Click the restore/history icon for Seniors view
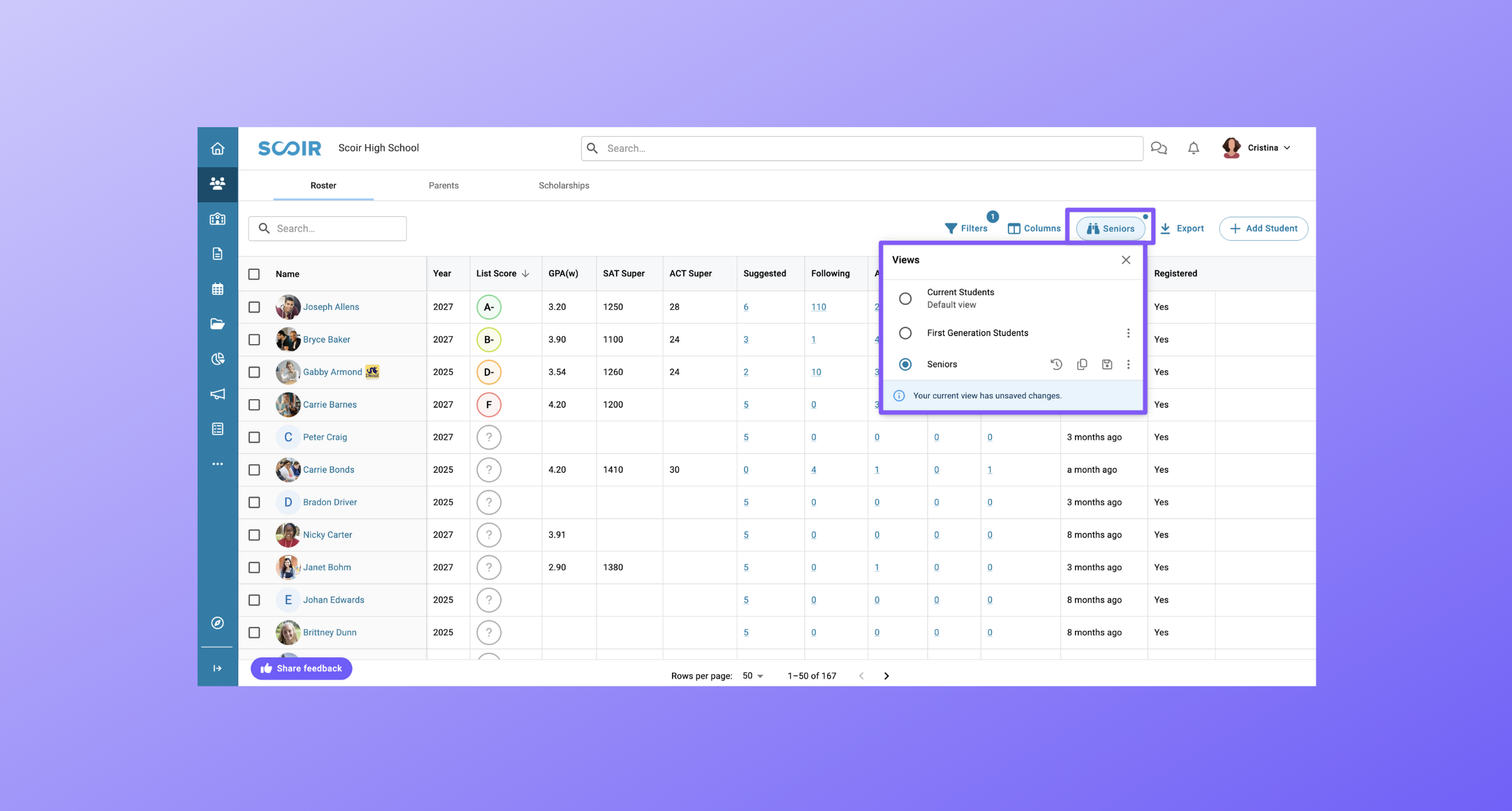 [1056, 364]
